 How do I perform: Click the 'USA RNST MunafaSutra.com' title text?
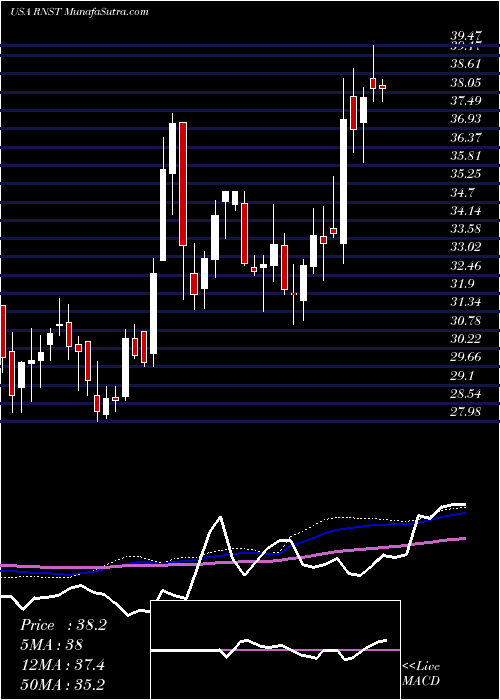point(79,12)
